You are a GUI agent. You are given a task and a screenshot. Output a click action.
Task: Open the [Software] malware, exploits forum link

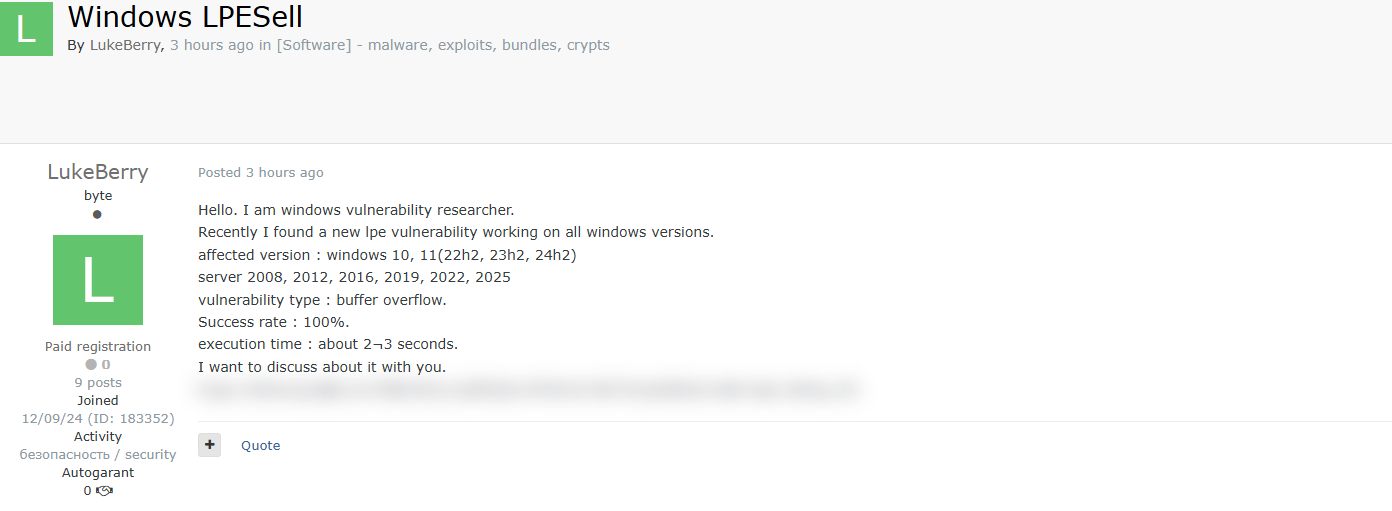point(443,45)
